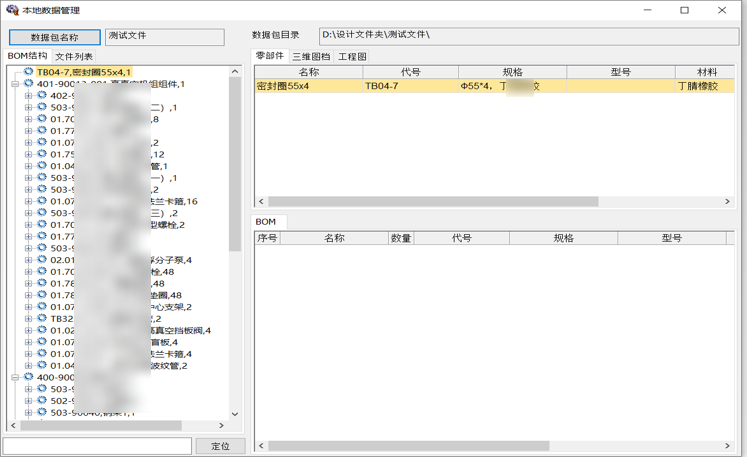The image size is (751, 457).
Task: Click the gear icon of node 401-900
Action: tap(29, 84)
